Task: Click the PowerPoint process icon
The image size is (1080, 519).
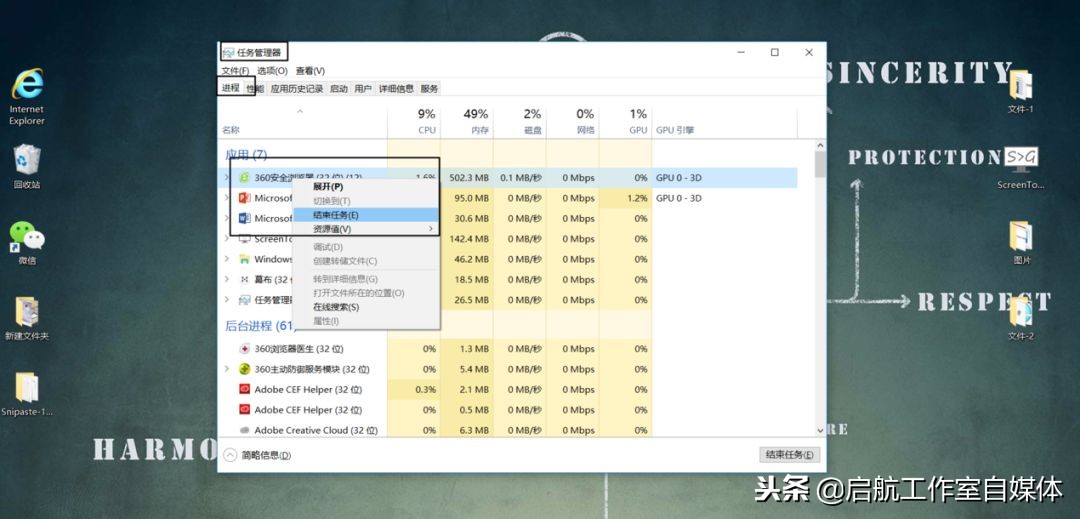Action: (x=244, y=198)
